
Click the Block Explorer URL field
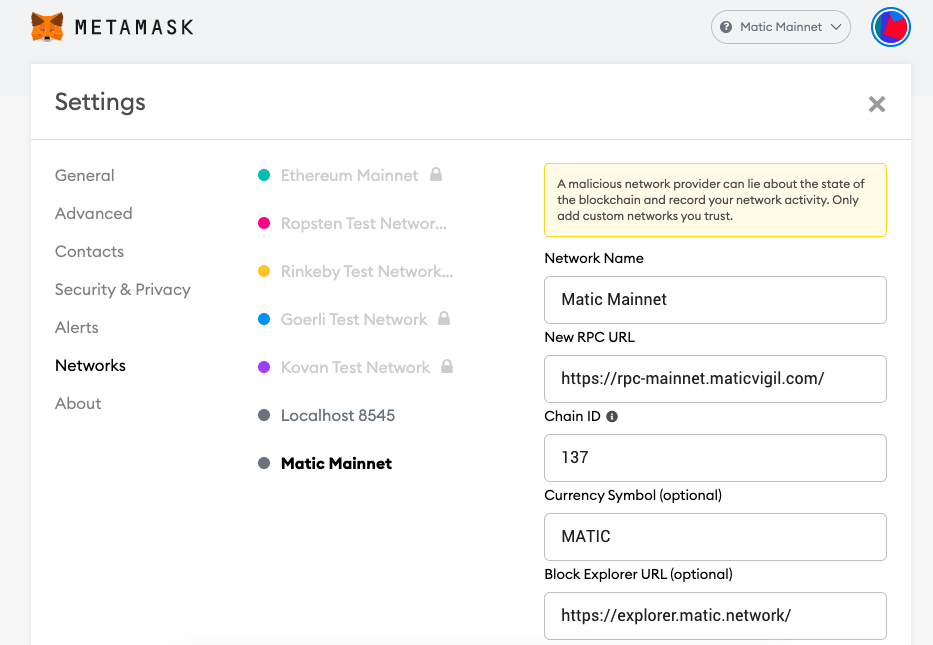tap(715, 616)
